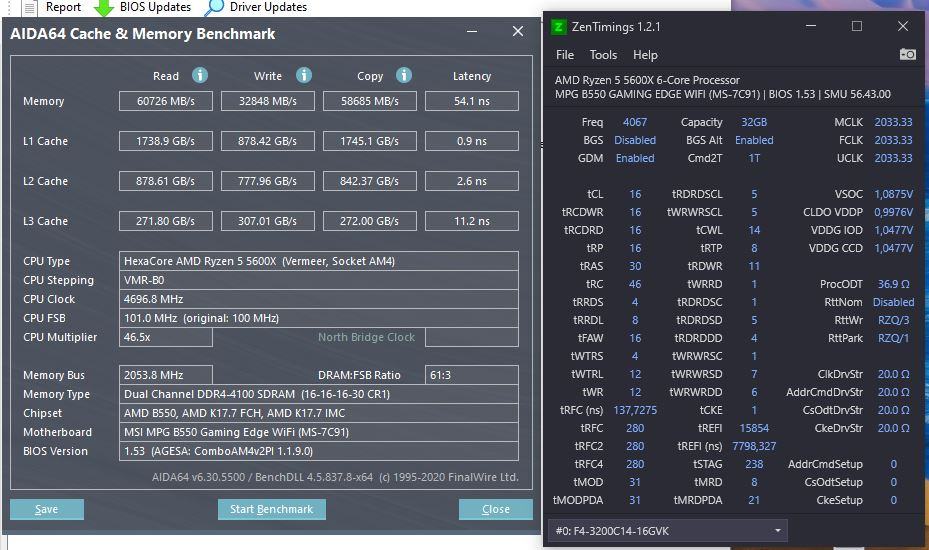
Task: Click the Memory Latency value 54.1 ns
Action: (472, 101)
